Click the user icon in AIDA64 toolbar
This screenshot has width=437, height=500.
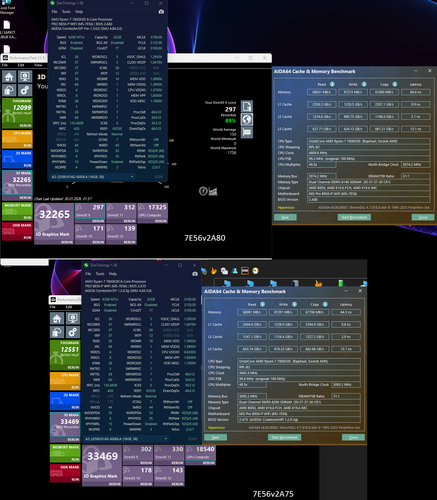pyautogui.click(x=235, y=271)
